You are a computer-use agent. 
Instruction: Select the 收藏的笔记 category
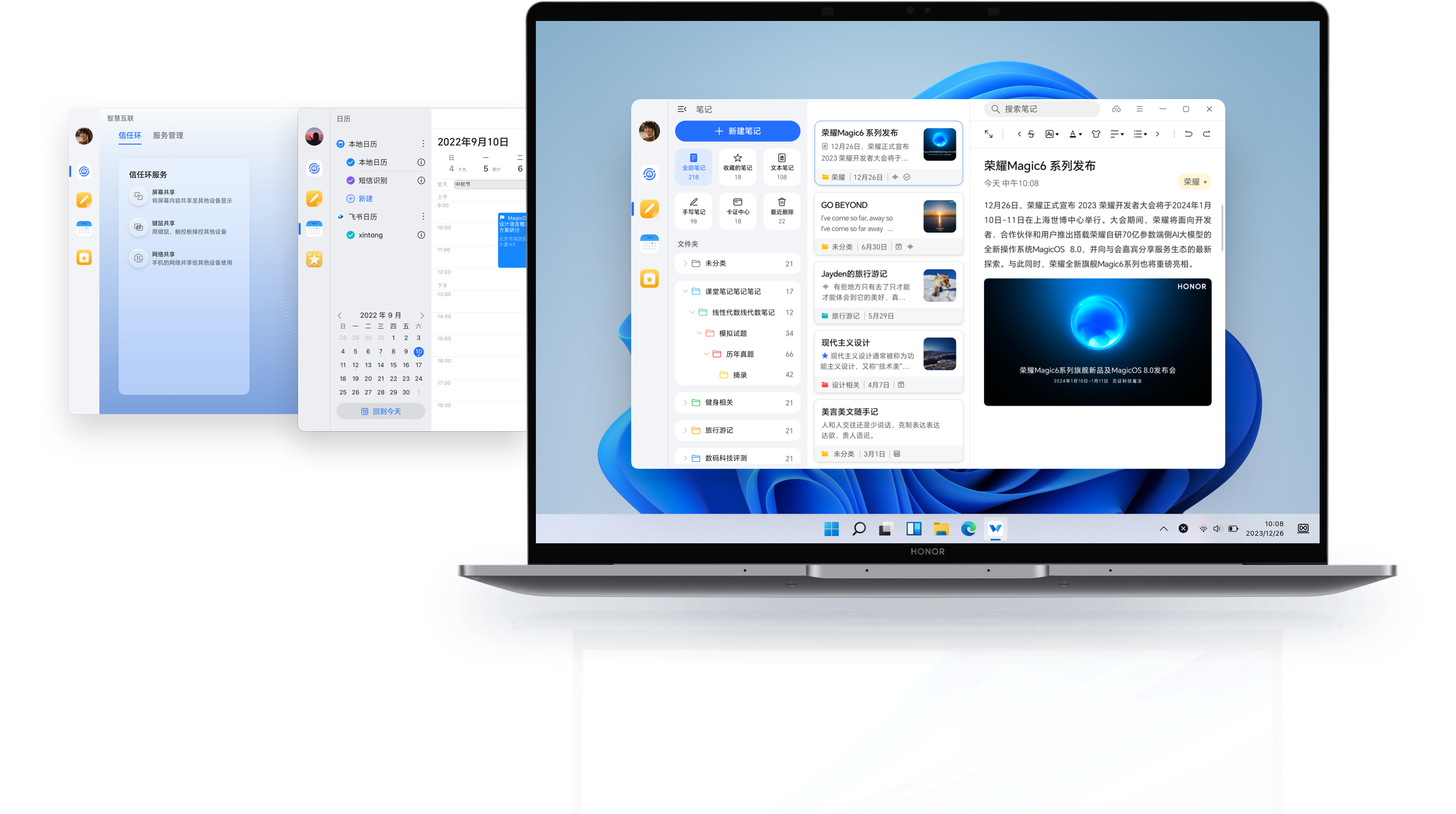[x=737, y=167]
